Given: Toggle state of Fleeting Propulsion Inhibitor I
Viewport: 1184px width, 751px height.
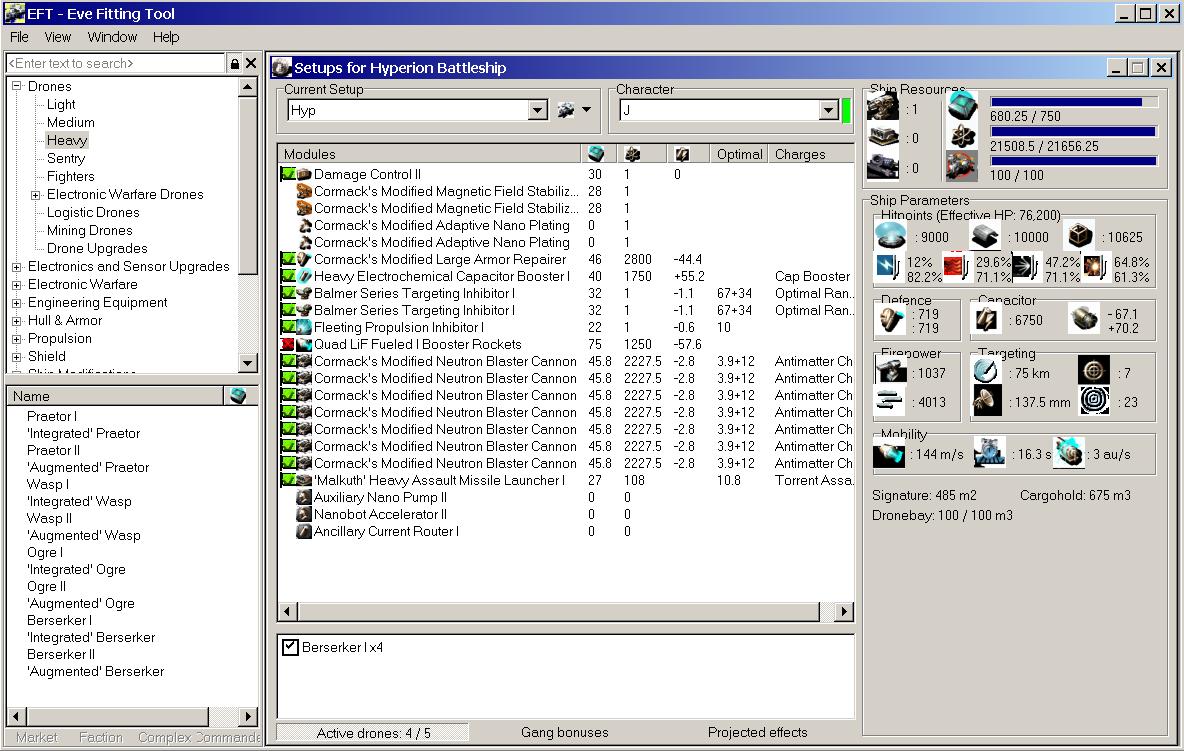Looking at the screenshot, I should point(288,328).
